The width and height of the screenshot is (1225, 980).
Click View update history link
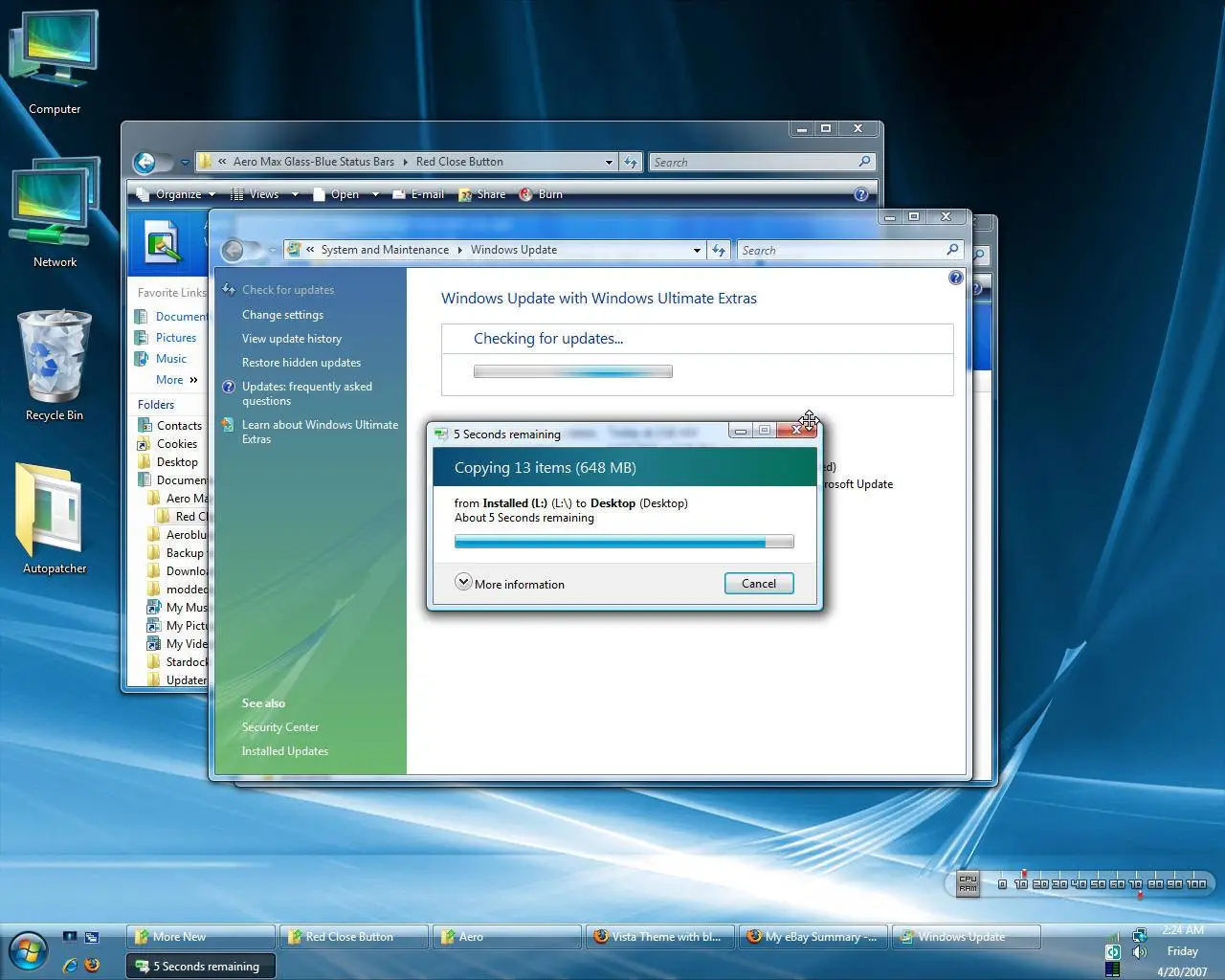click(x=292, y=339)
